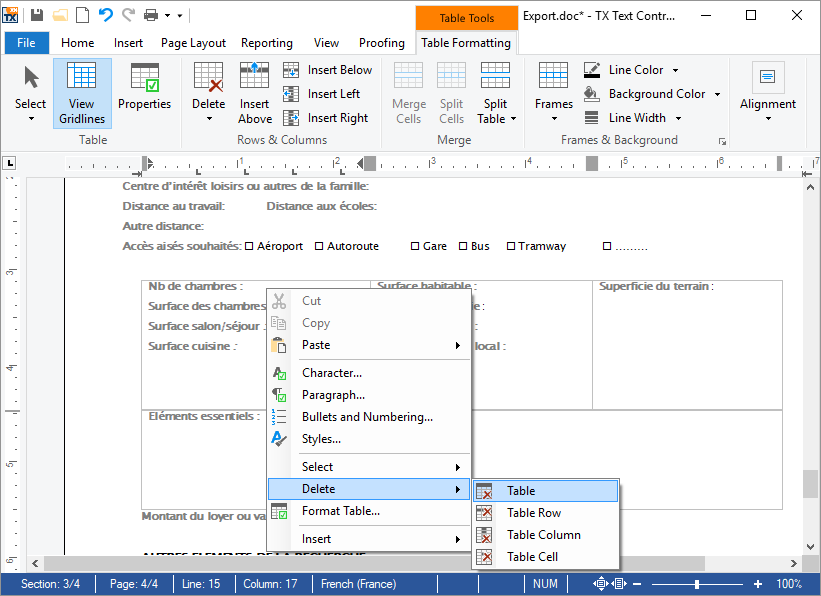Open the File tab
Image resolution: width=821 pixels, height=596 pixels.
coord(27,43)
